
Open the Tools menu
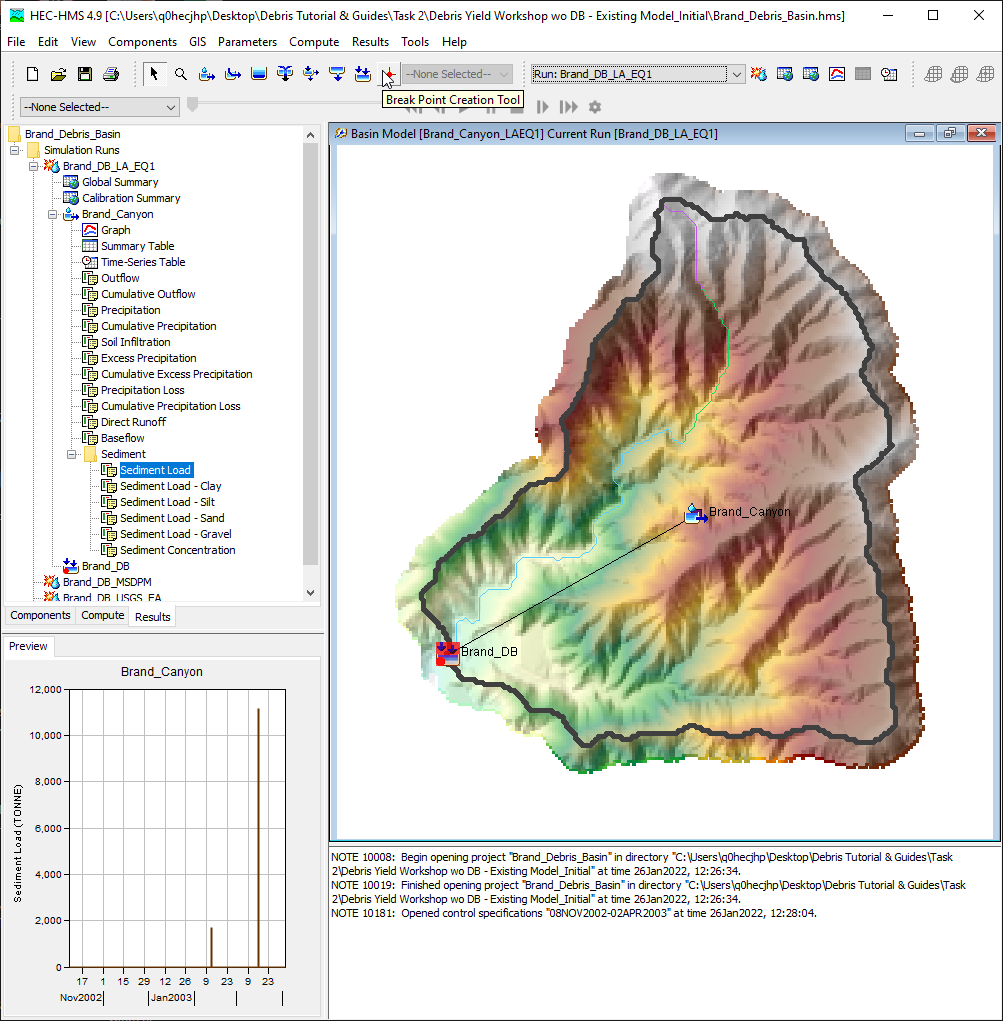(x=415, y=42)
